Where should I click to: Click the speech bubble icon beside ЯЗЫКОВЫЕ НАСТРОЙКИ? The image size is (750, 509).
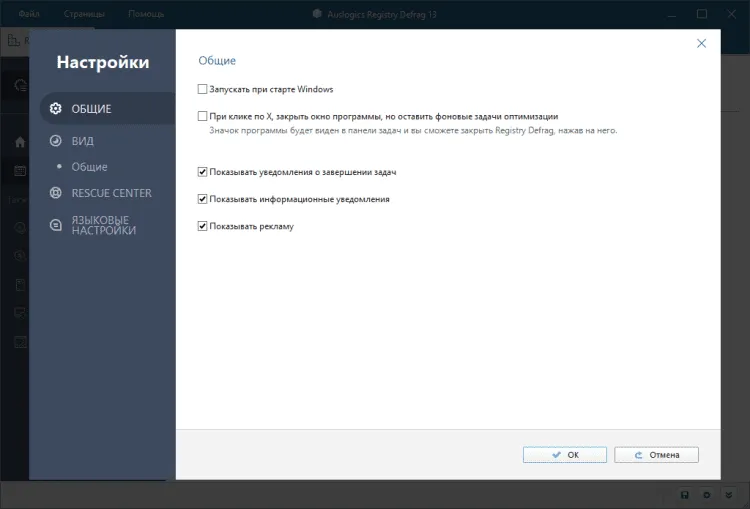click(55, 225)
